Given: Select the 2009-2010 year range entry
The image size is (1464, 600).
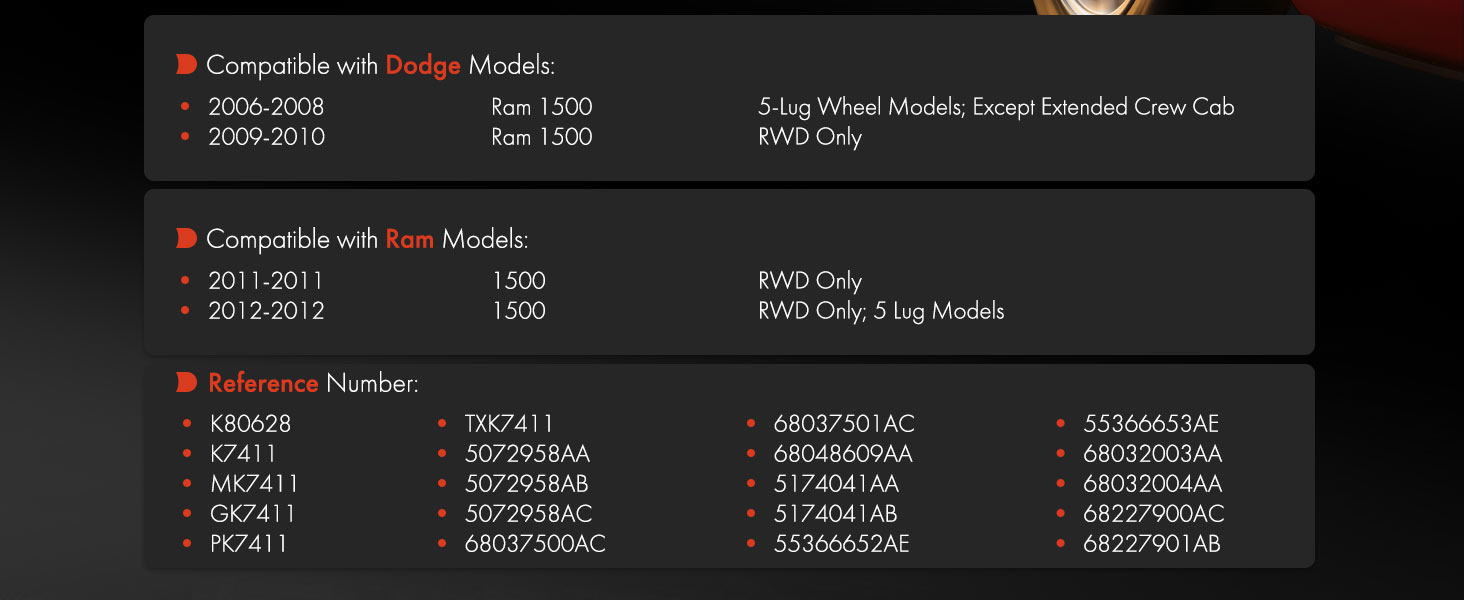Looking at the screenshot, I should [x=266, y=136].
